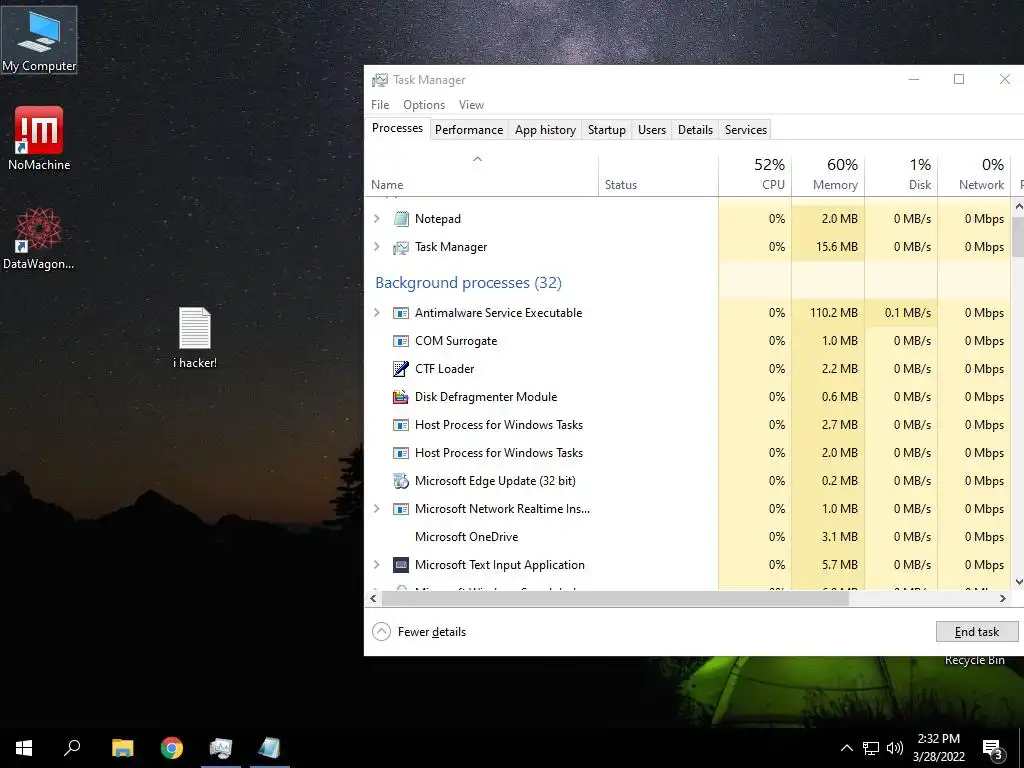Image resolution: width=1024 pixels, height=768 pixels.
Task: Click the Task Manager title bar icon
Action: (x=379, y=80)
